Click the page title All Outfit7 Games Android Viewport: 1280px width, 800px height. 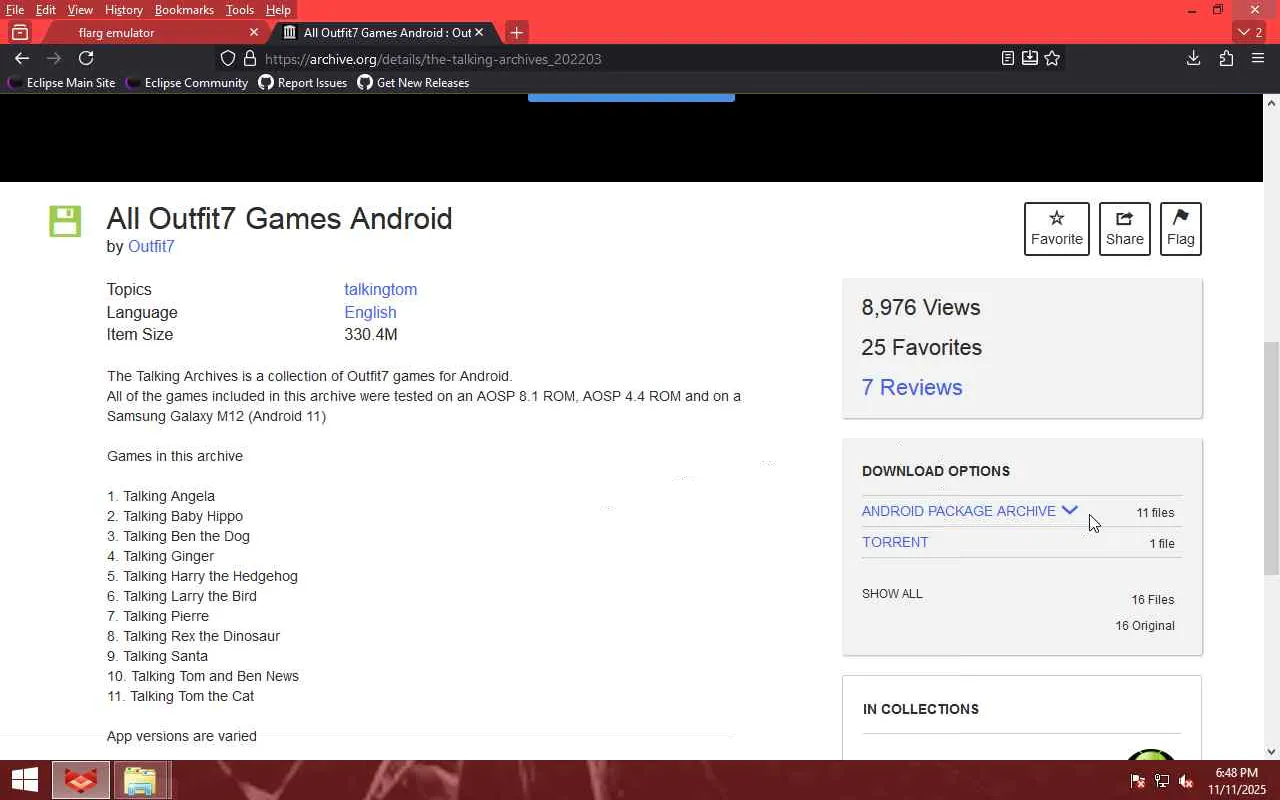click(x=280, y=218)
